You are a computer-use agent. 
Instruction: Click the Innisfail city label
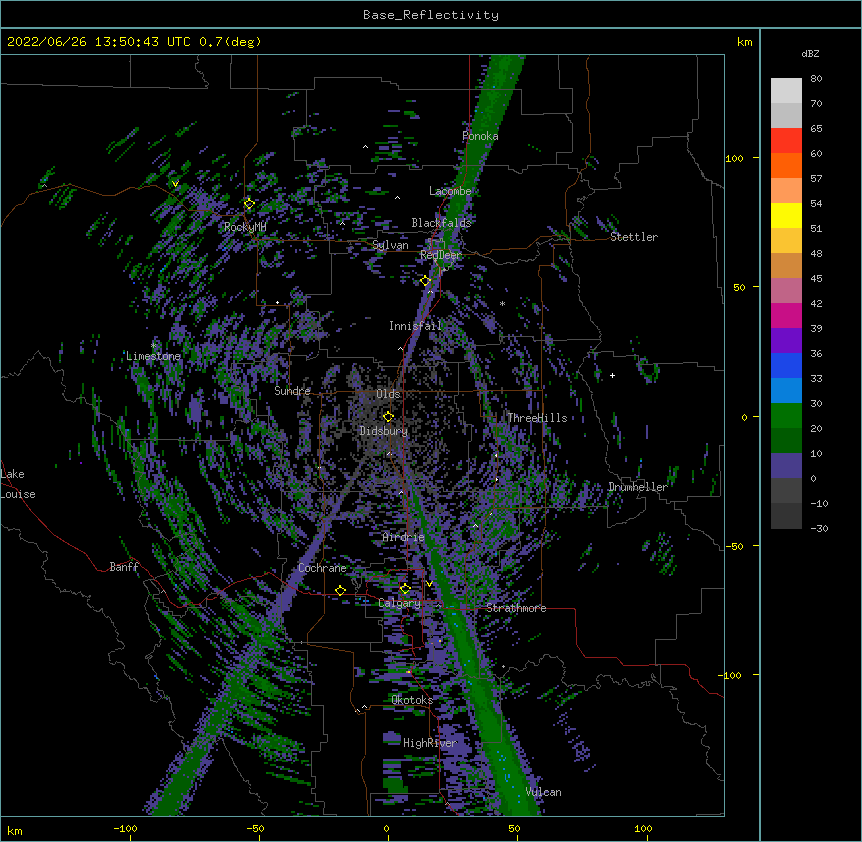[416, 326]
